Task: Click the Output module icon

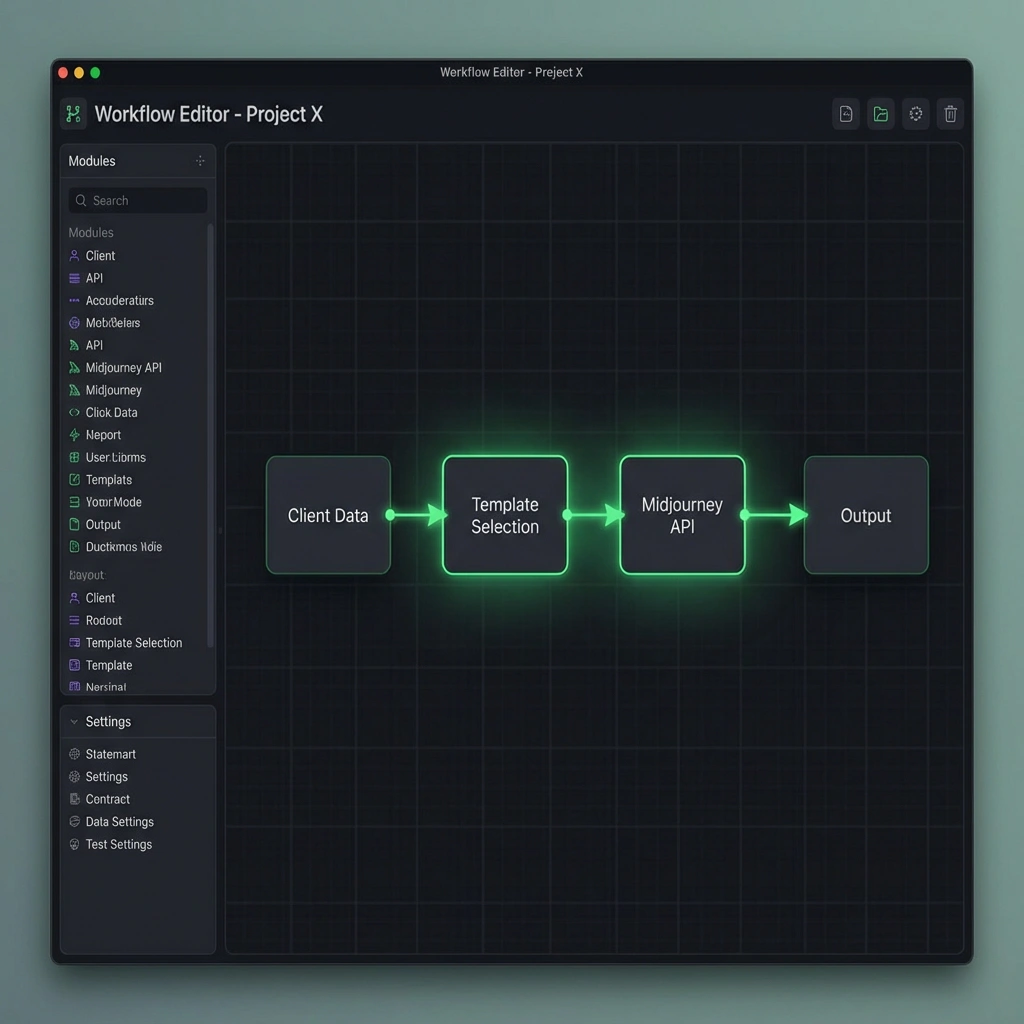Action: 75,524
